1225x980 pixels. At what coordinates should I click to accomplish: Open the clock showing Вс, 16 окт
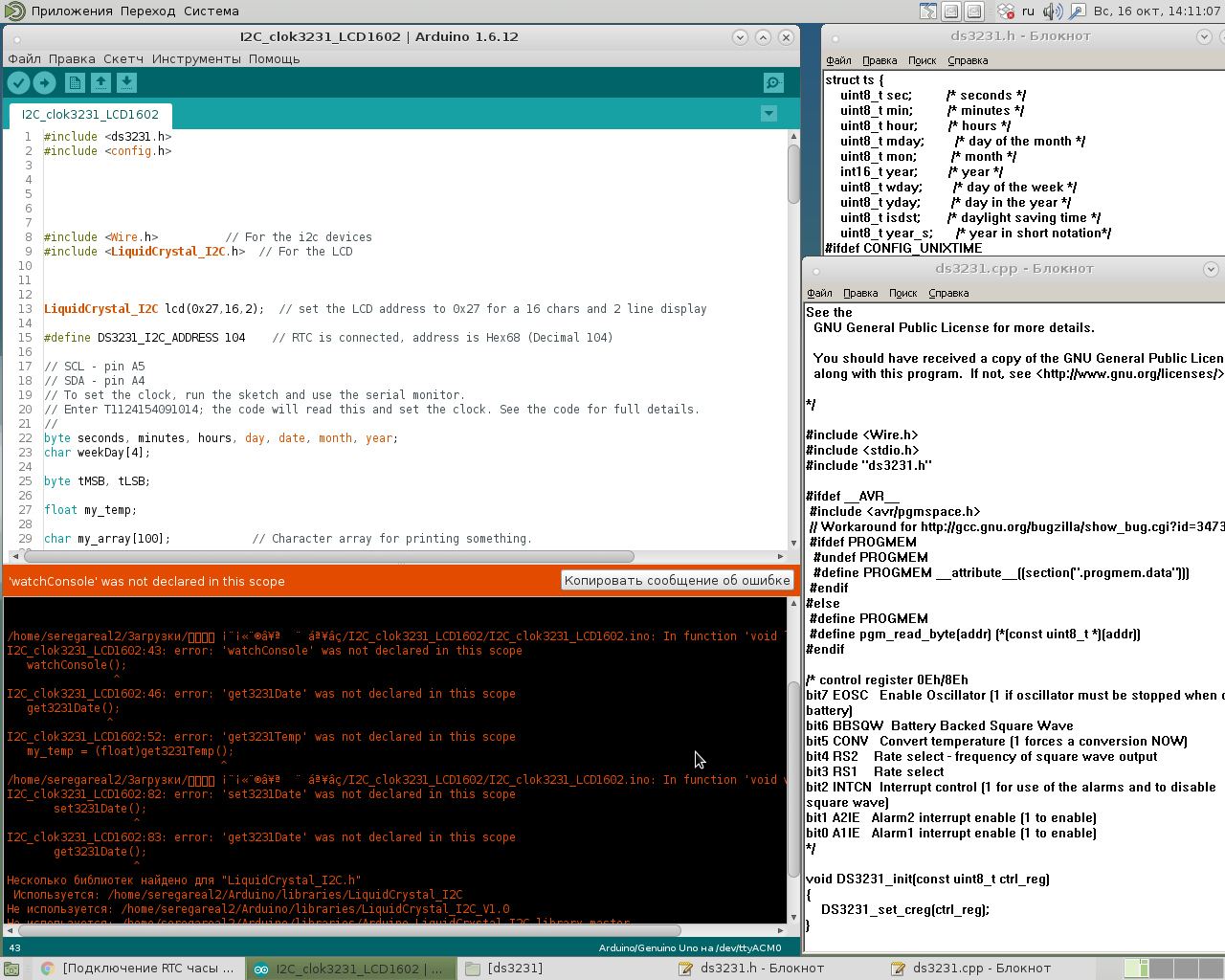1156,11
